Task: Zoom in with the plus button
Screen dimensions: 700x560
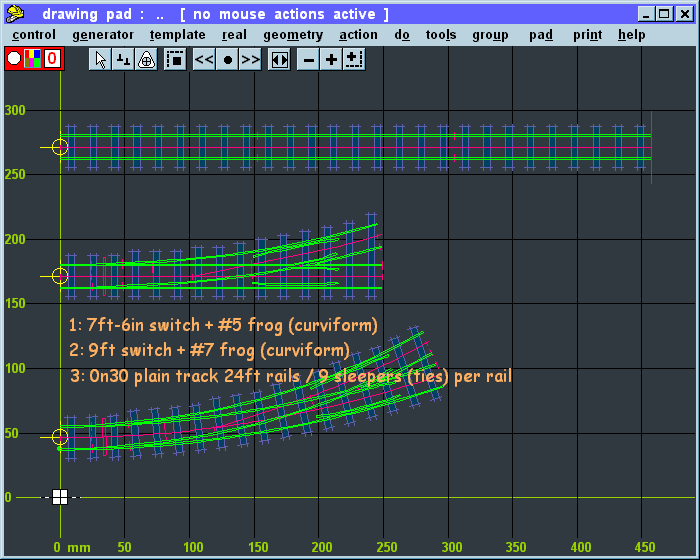Action: point(331,59)
